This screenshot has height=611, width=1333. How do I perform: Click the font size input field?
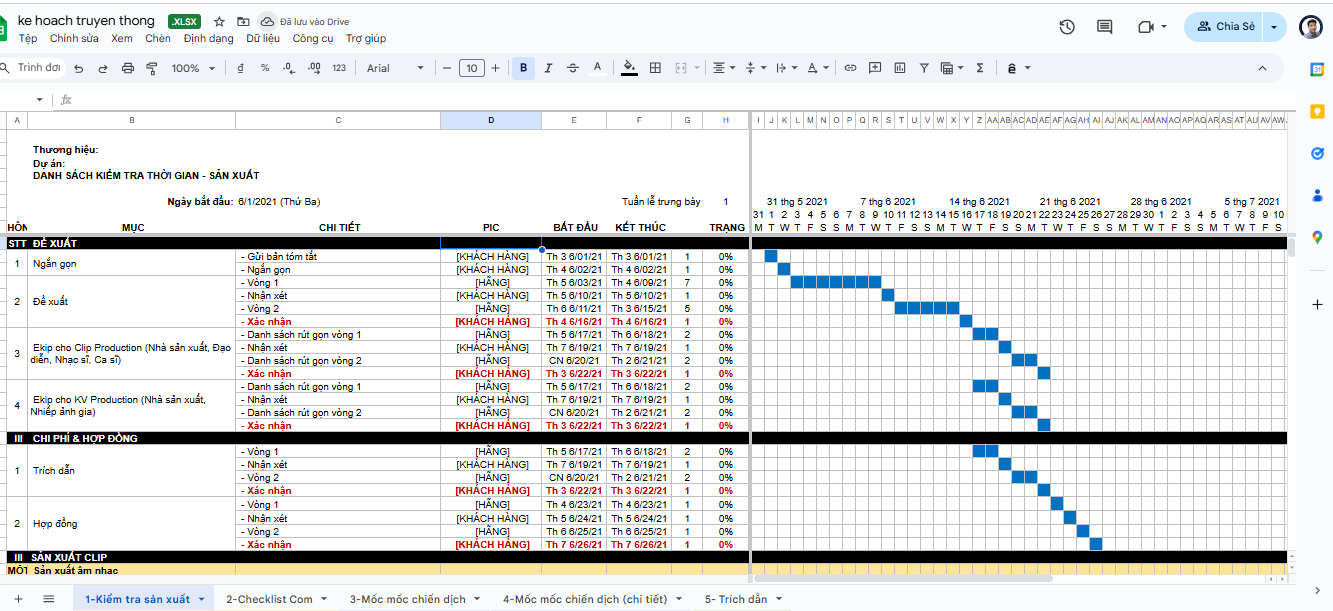[472, 68]
